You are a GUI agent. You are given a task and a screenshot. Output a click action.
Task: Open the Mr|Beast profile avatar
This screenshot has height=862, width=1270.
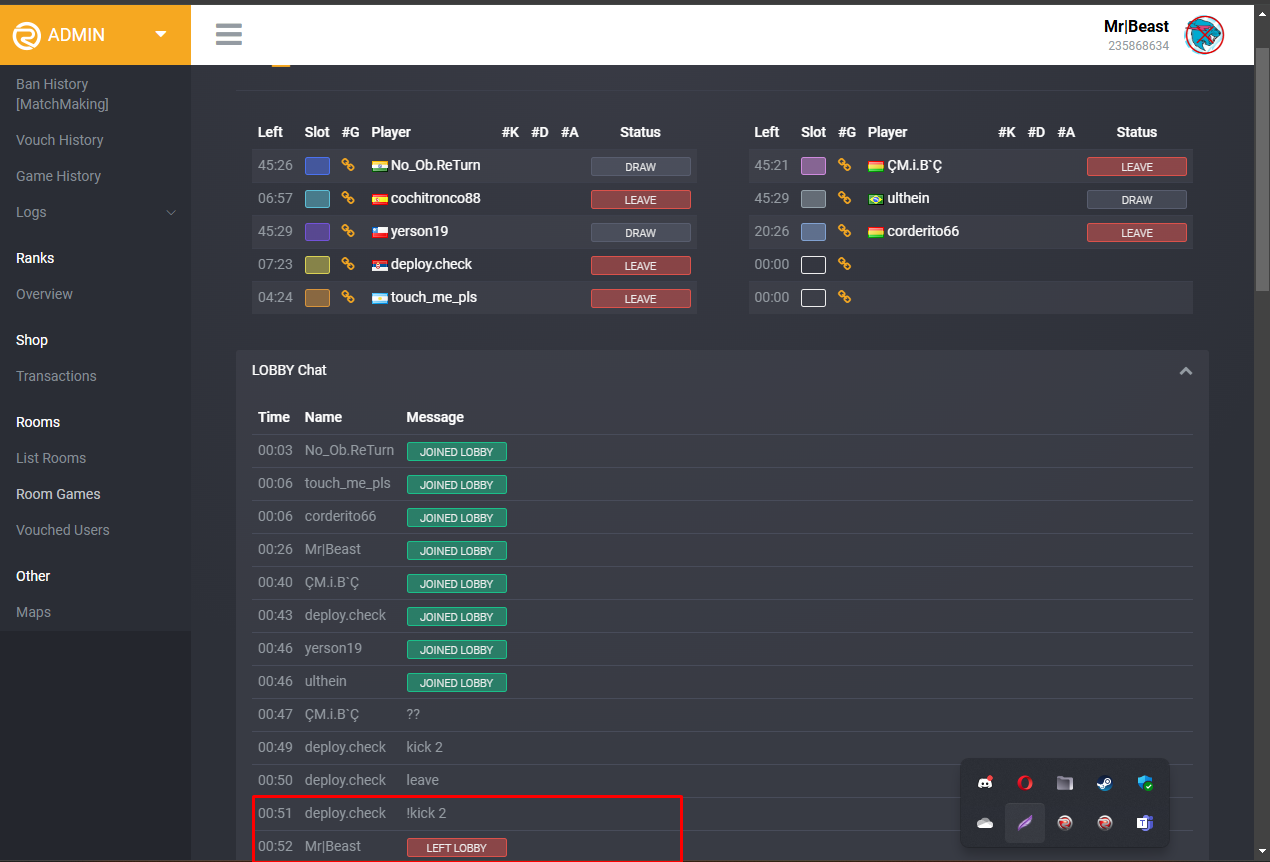point(1205,35)
